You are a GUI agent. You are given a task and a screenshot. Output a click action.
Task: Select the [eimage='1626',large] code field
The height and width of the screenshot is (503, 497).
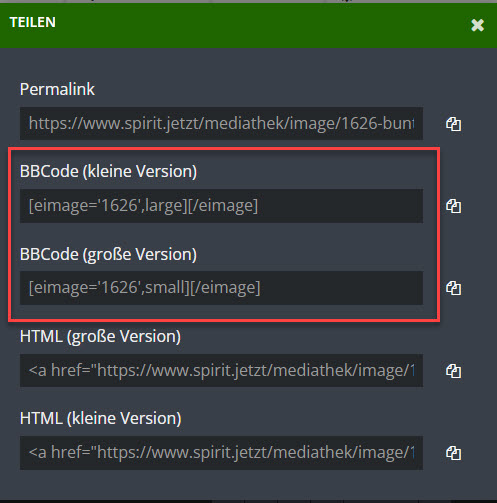[221, 206]
